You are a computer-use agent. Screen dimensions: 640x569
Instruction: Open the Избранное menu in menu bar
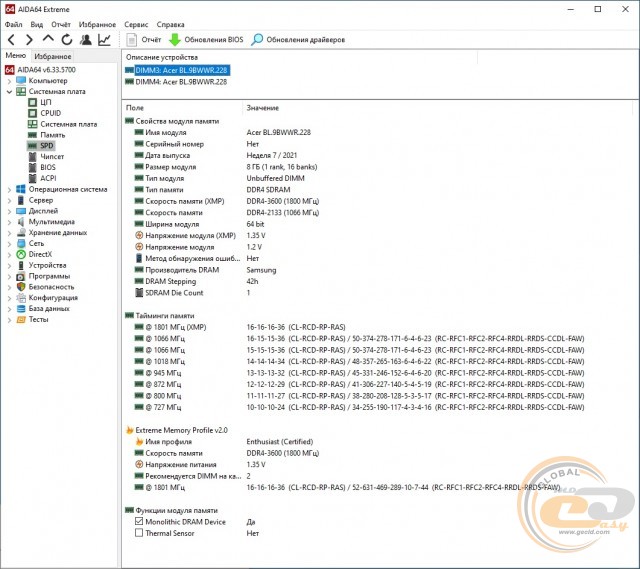(97, 24)
